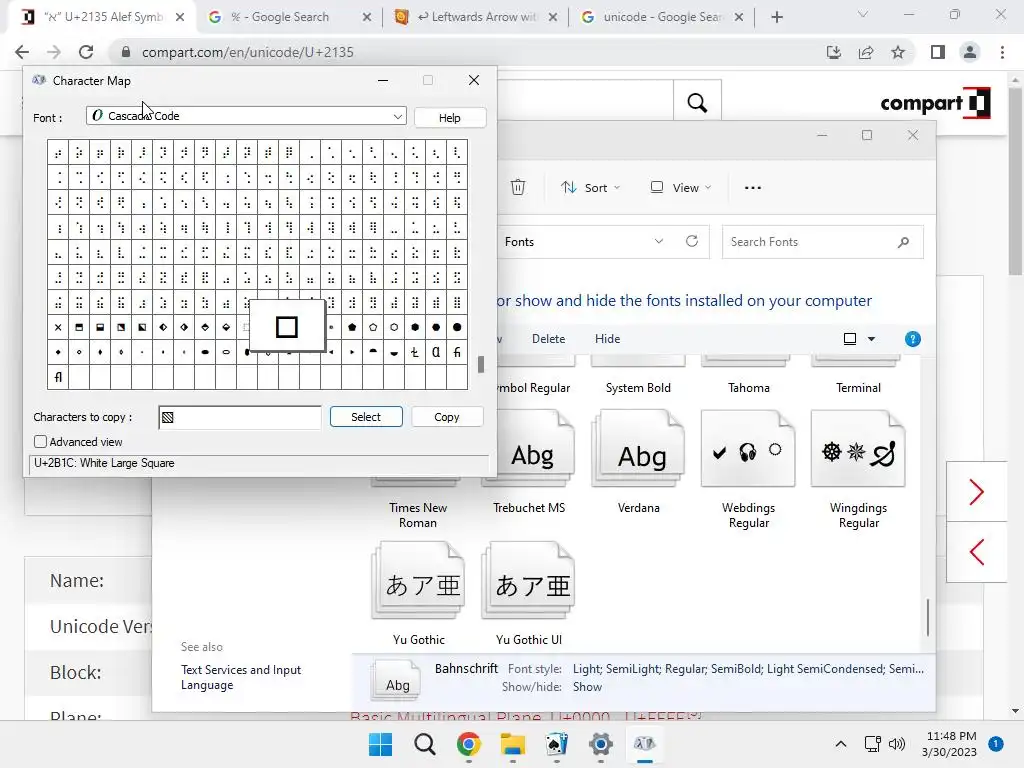Expand the Fonts address bar history dropdown
The width and height of the screenshot is (1024, 768).
coord(659,241)
